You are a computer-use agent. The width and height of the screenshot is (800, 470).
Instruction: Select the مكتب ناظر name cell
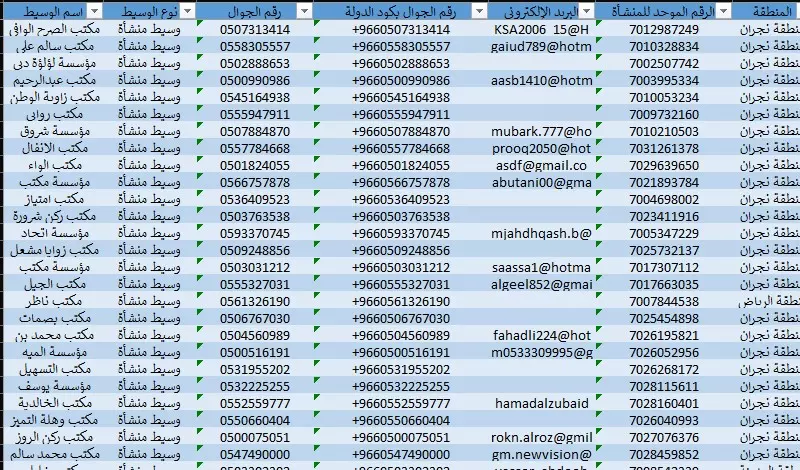click(53, 301)
